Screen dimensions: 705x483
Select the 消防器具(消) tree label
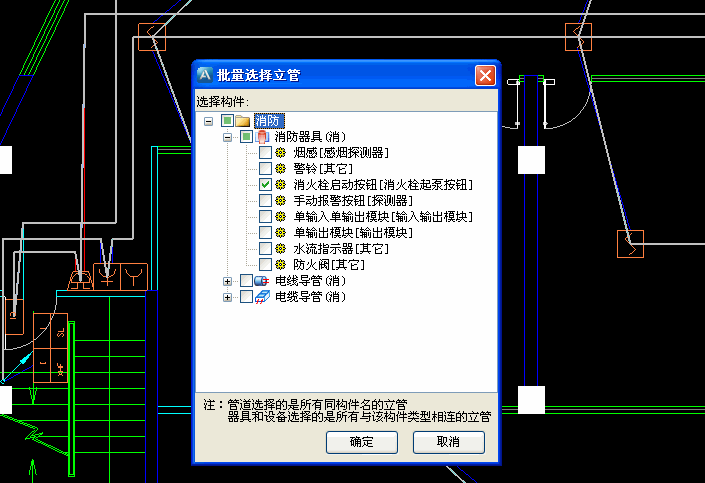pos(310,137)
